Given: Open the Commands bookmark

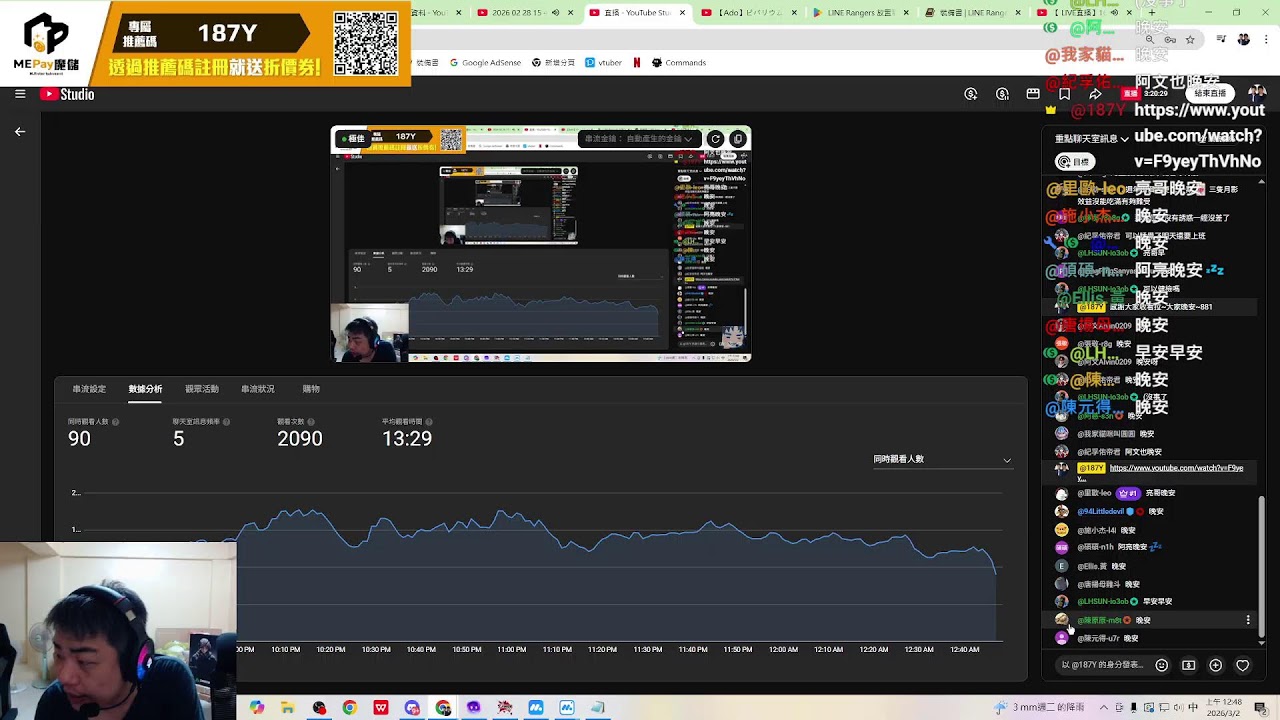Looking at the screenshot, I should coord(678,62).
